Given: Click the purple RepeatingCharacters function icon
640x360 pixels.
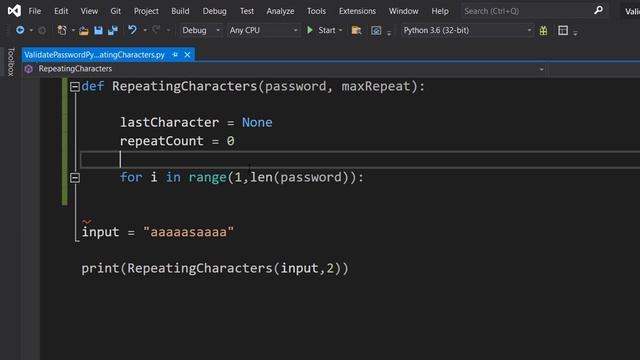Looking at the screenshot, I should tap(29, 69).
